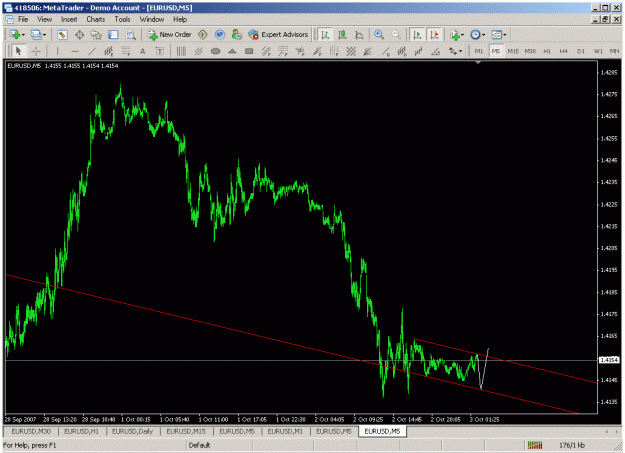Image resolution: width=625 pixels, height=453 pixels.
Task: Toggle Chart Shift button
Action: click(434, 35)
